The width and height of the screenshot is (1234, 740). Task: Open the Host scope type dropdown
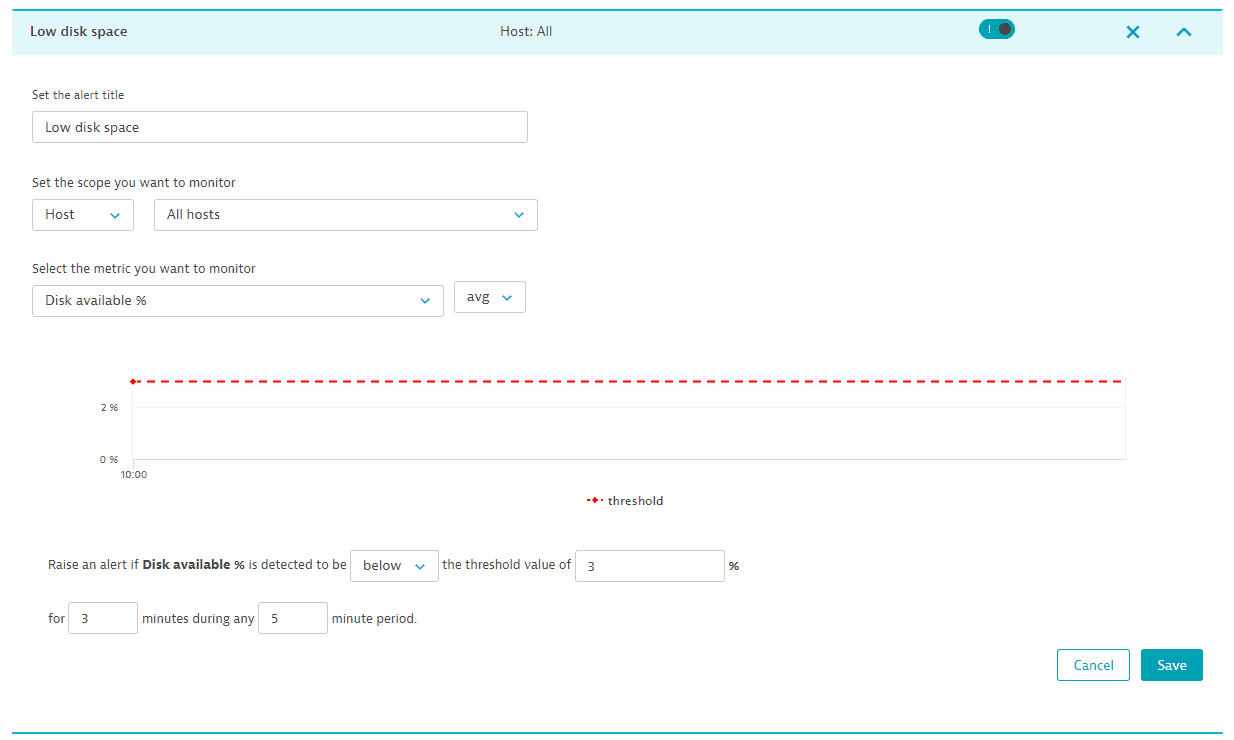[x=83, y=215]
